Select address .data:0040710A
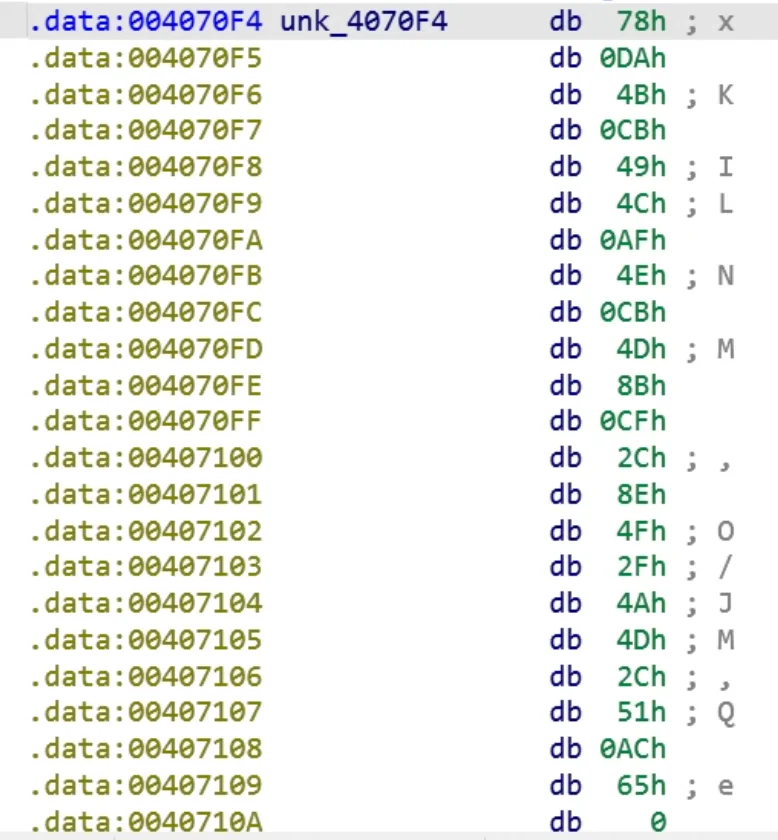 pyautogui.click(x=146, y=821)
